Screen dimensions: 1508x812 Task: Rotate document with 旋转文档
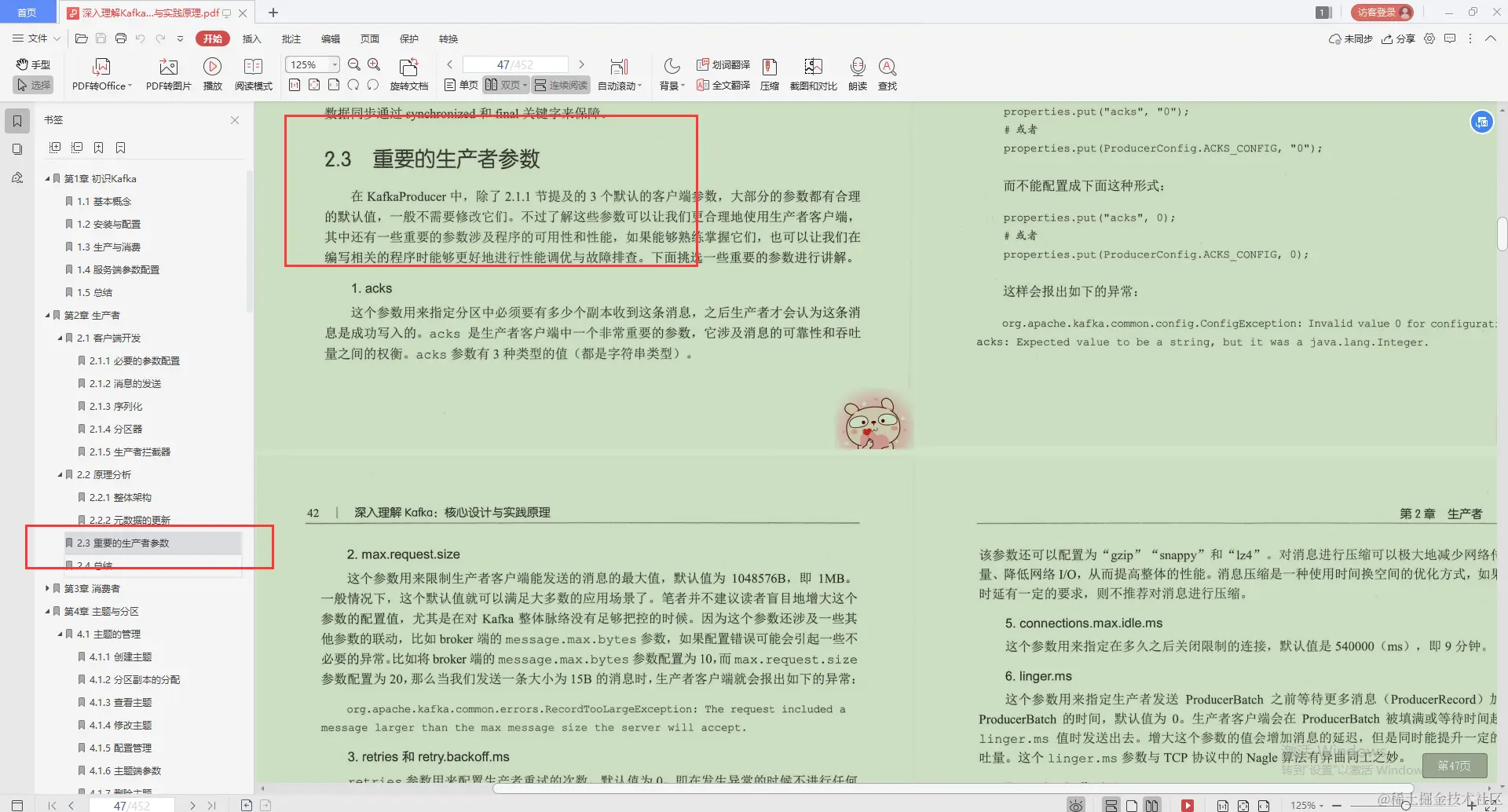[x=408, y=73]
